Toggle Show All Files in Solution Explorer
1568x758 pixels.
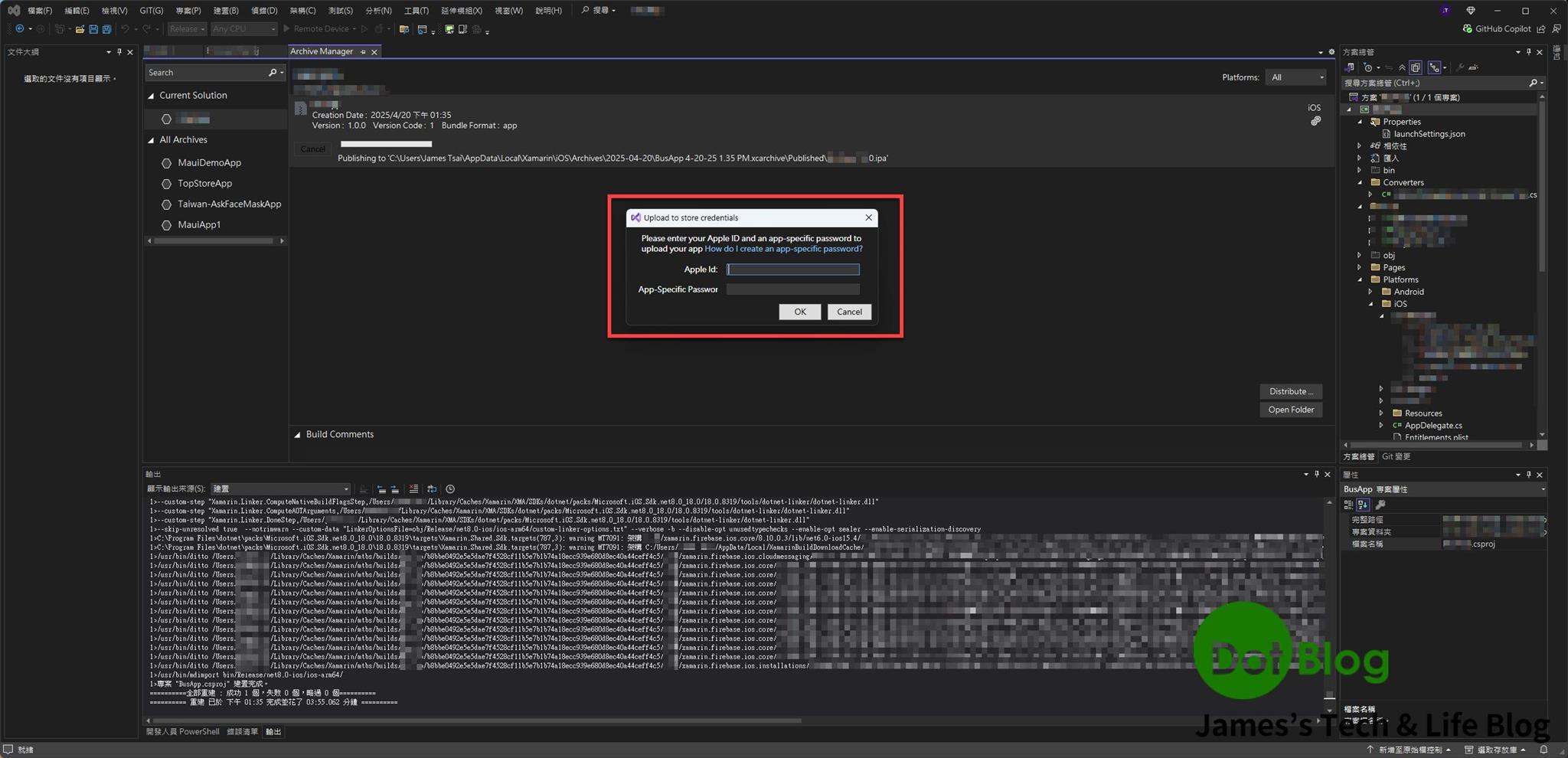[1416, 67]
